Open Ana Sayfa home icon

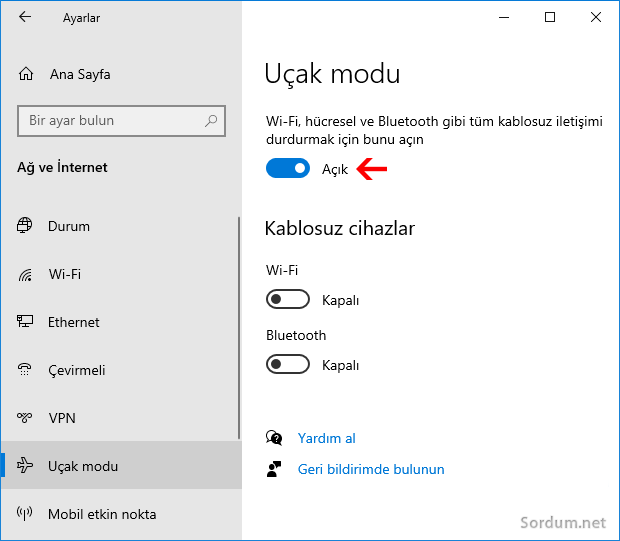(x=26, y=74)
